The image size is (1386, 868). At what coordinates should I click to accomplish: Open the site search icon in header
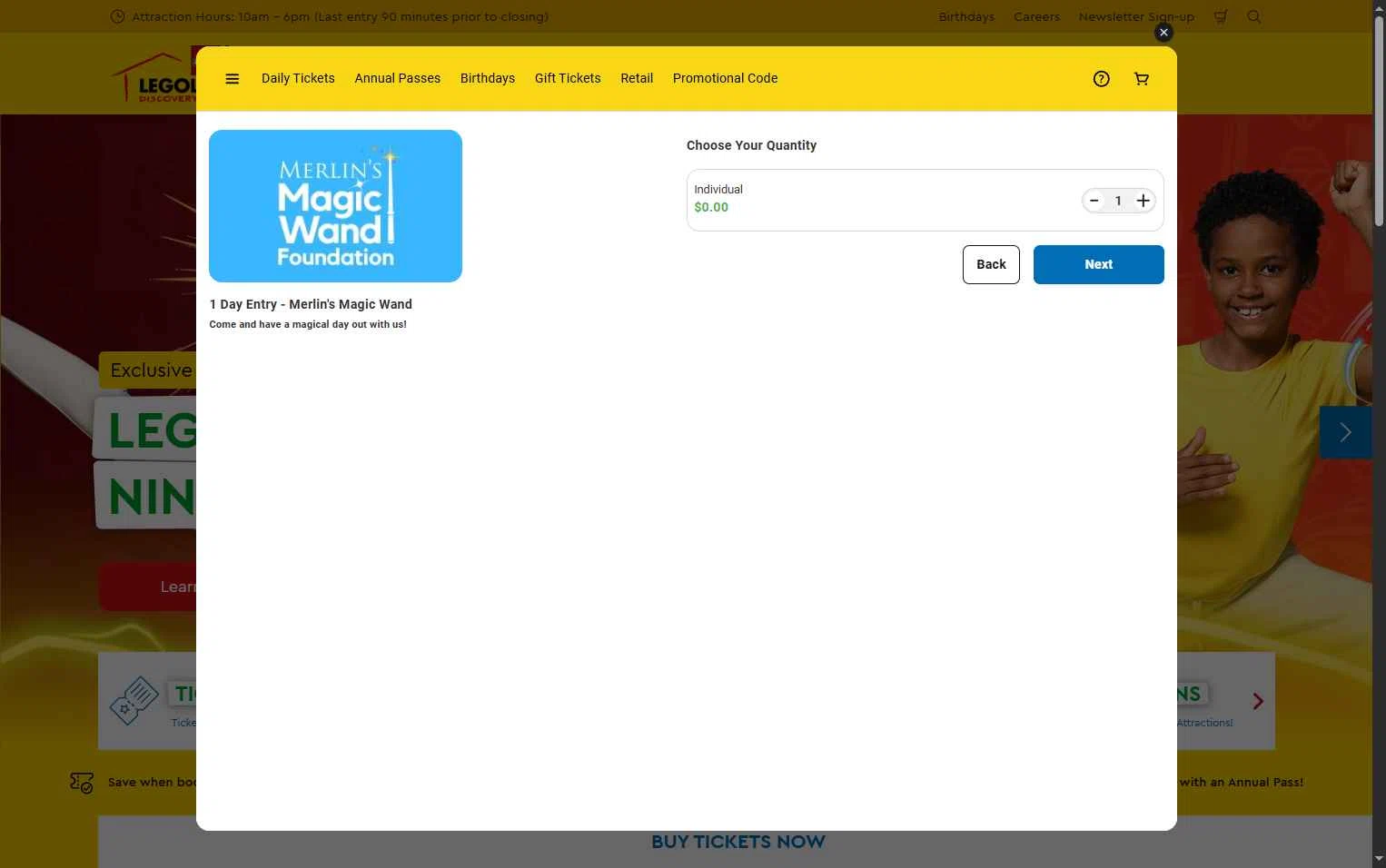1253,16
